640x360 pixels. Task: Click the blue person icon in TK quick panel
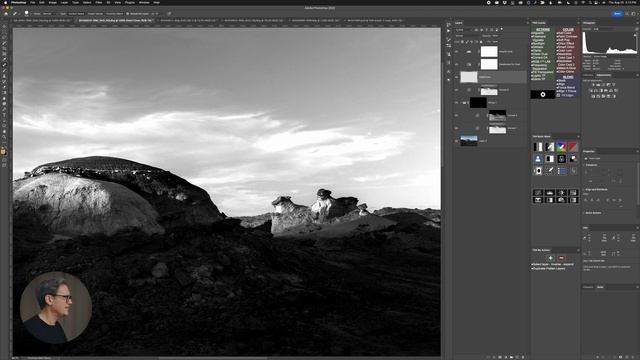tap(538, 159)
